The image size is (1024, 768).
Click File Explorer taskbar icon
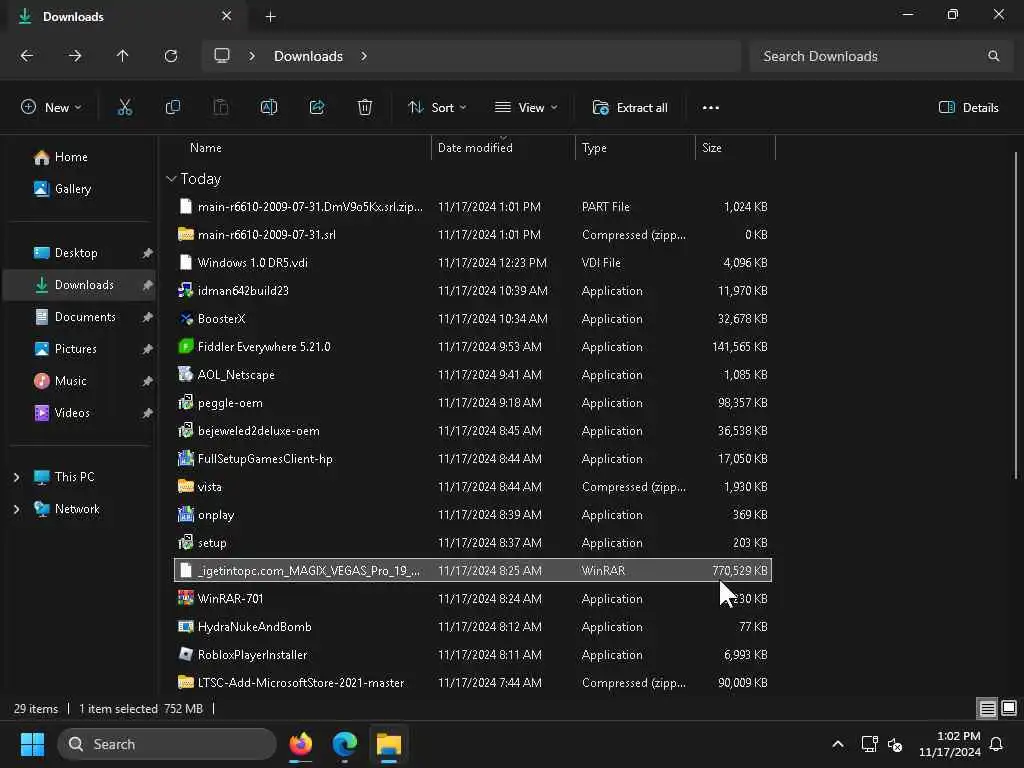(x=389, y=744)
